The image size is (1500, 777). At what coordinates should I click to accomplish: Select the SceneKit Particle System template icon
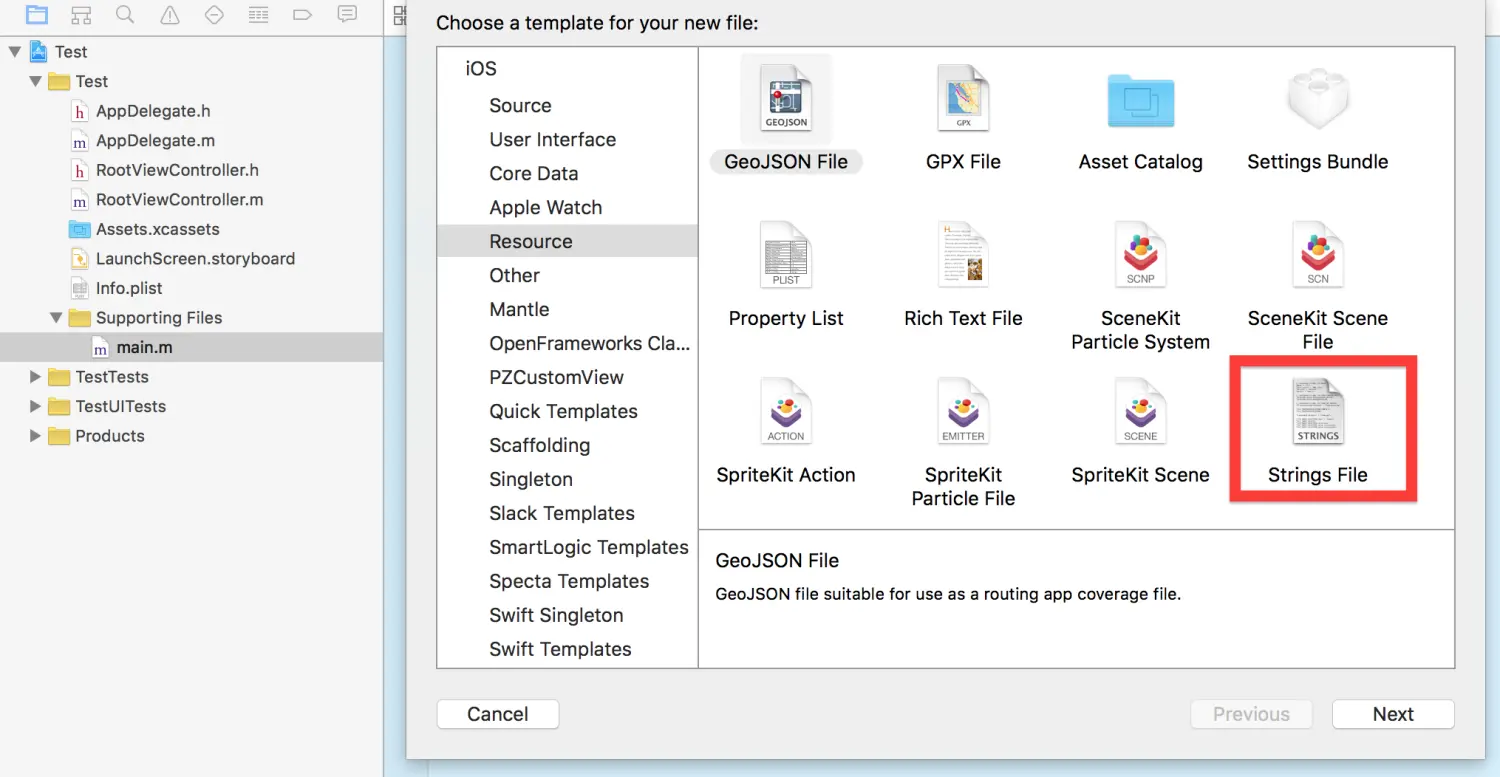click(1141, 255)
